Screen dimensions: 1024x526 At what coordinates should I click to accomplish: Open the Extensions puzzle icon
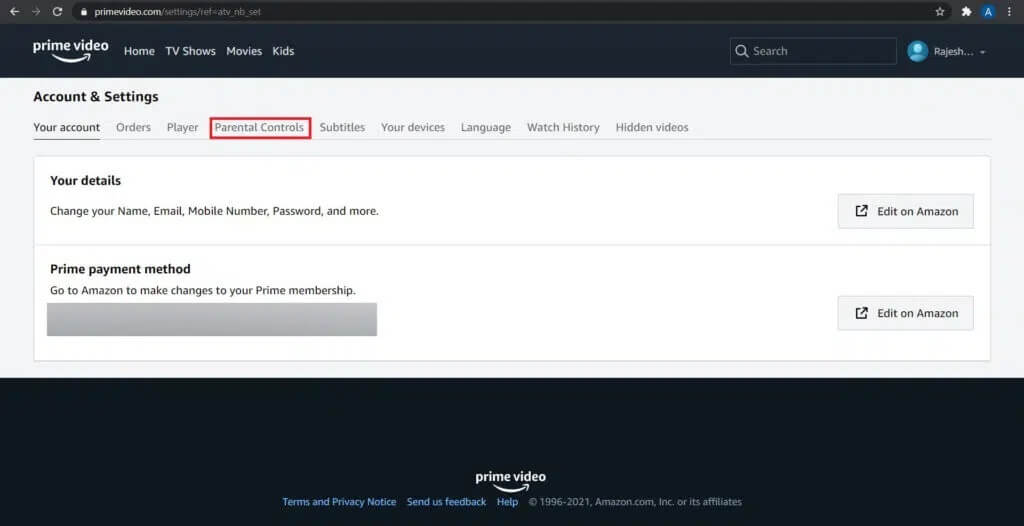[x=967, y=12]
